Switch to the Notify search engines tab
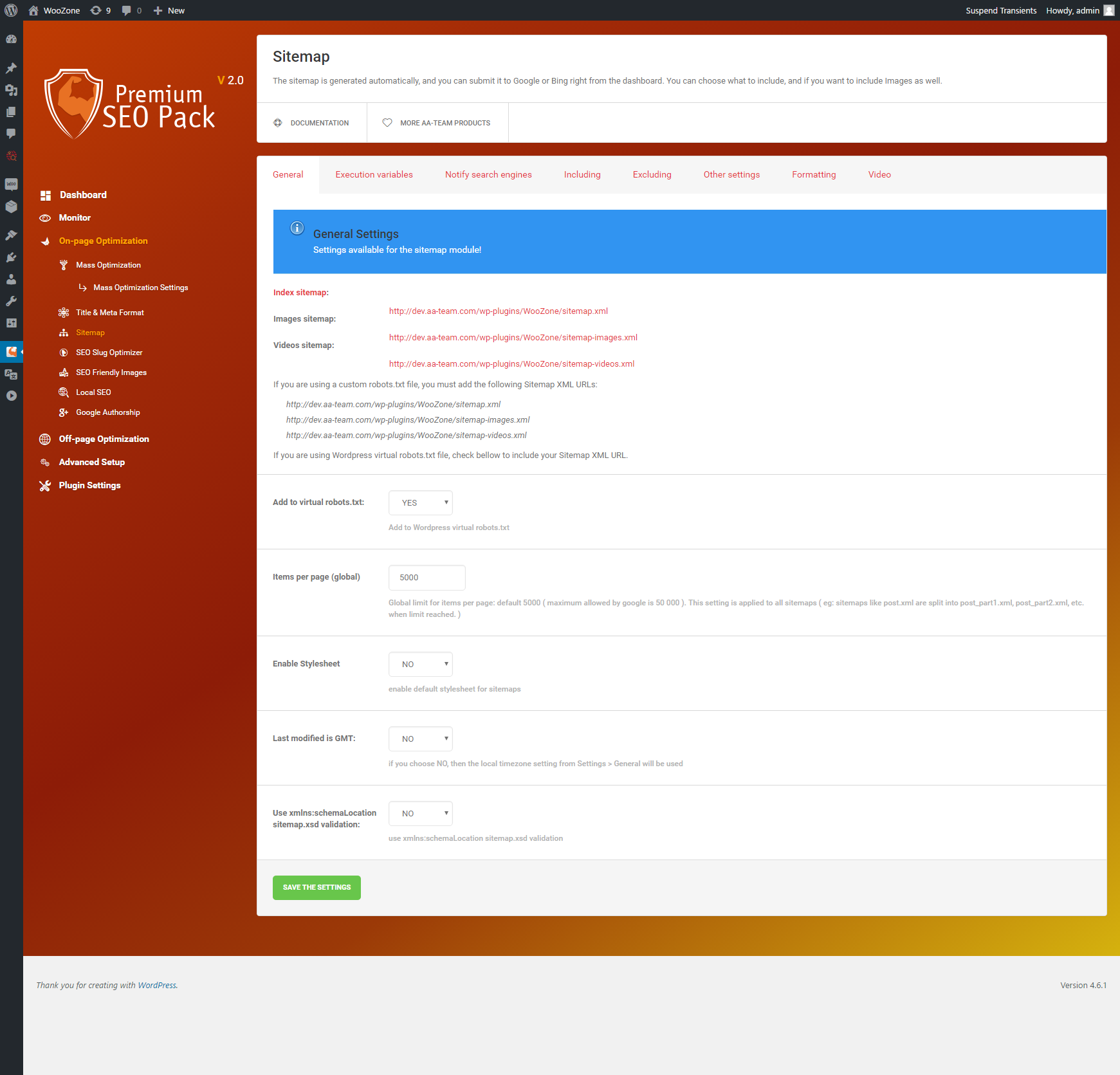 [488, 174]
